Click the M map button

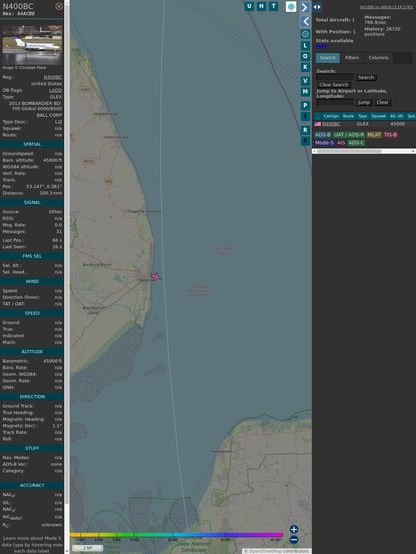click(x=305, y=92)
